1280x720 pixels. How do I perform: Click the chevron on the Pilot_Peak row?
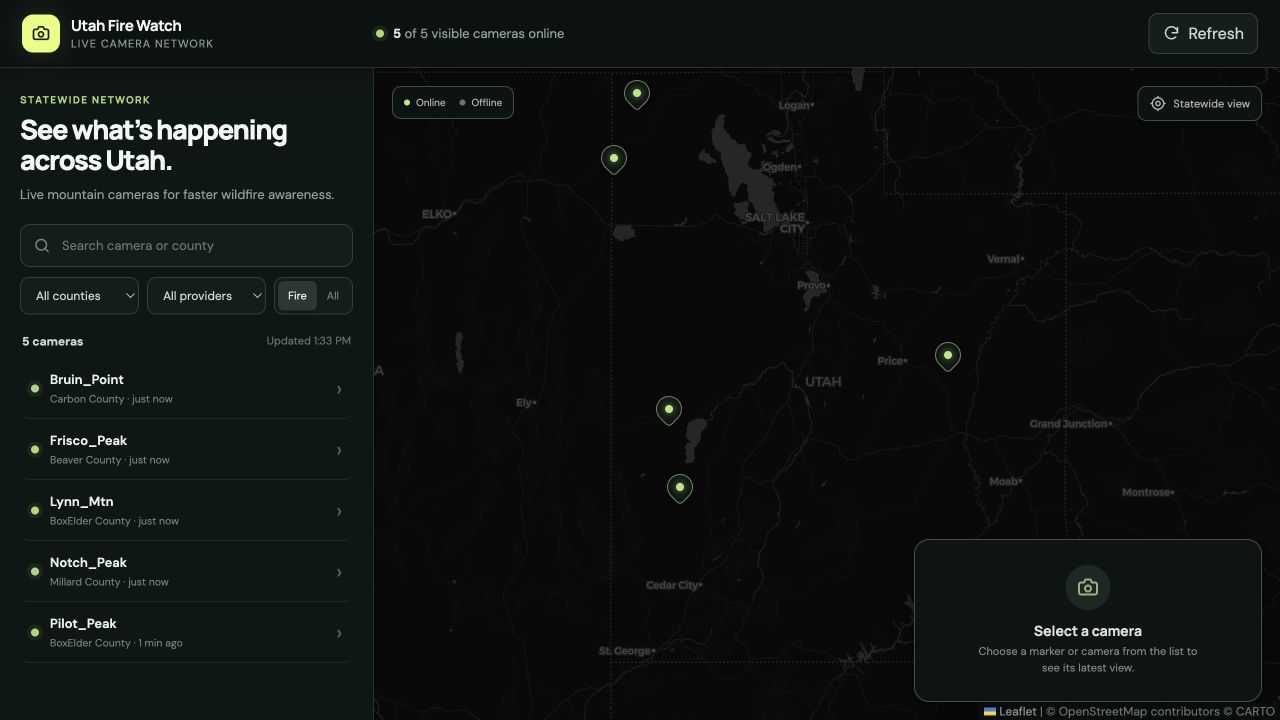coord(339,633)
